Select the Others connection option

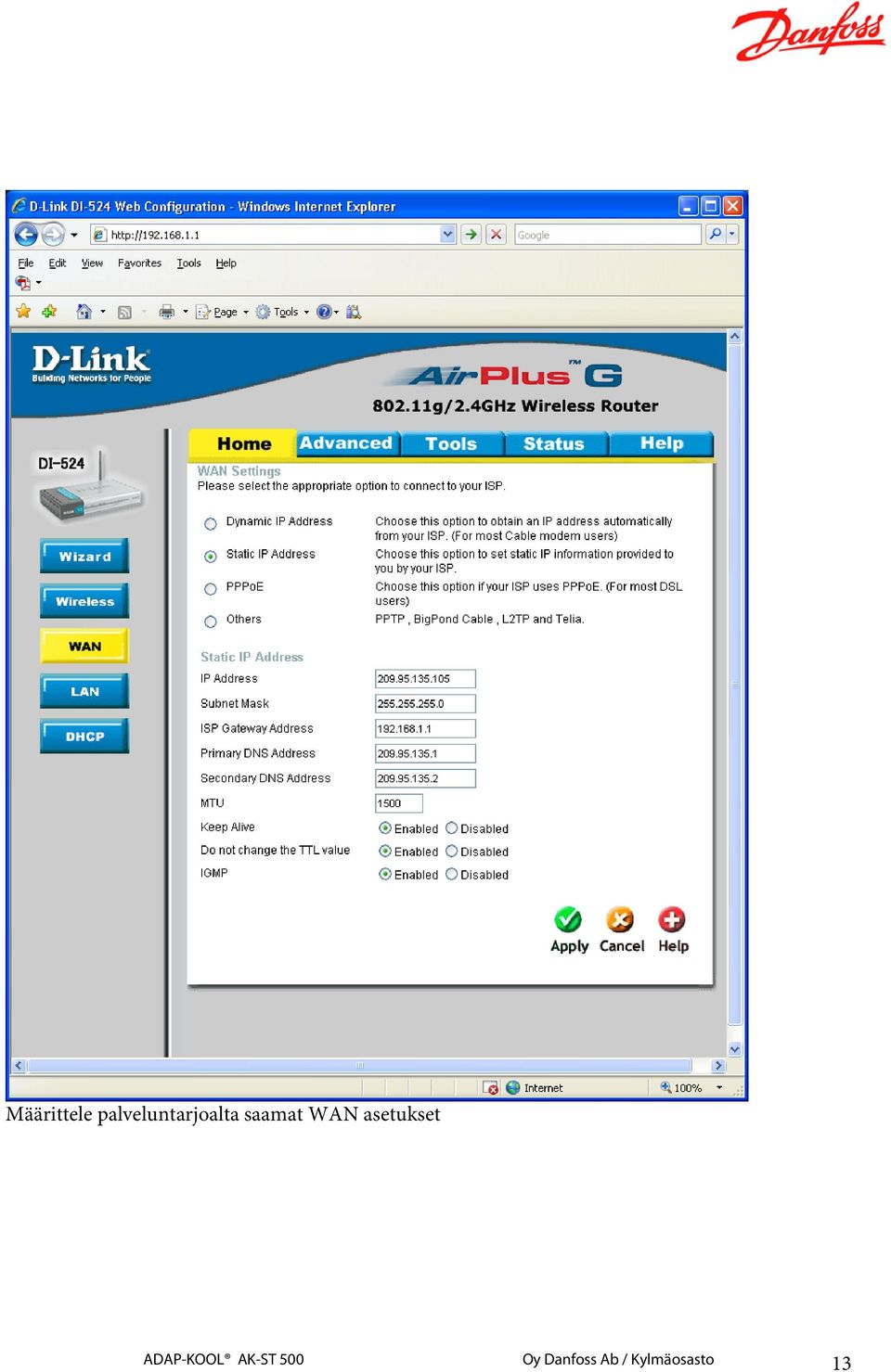tap(211, 622)
